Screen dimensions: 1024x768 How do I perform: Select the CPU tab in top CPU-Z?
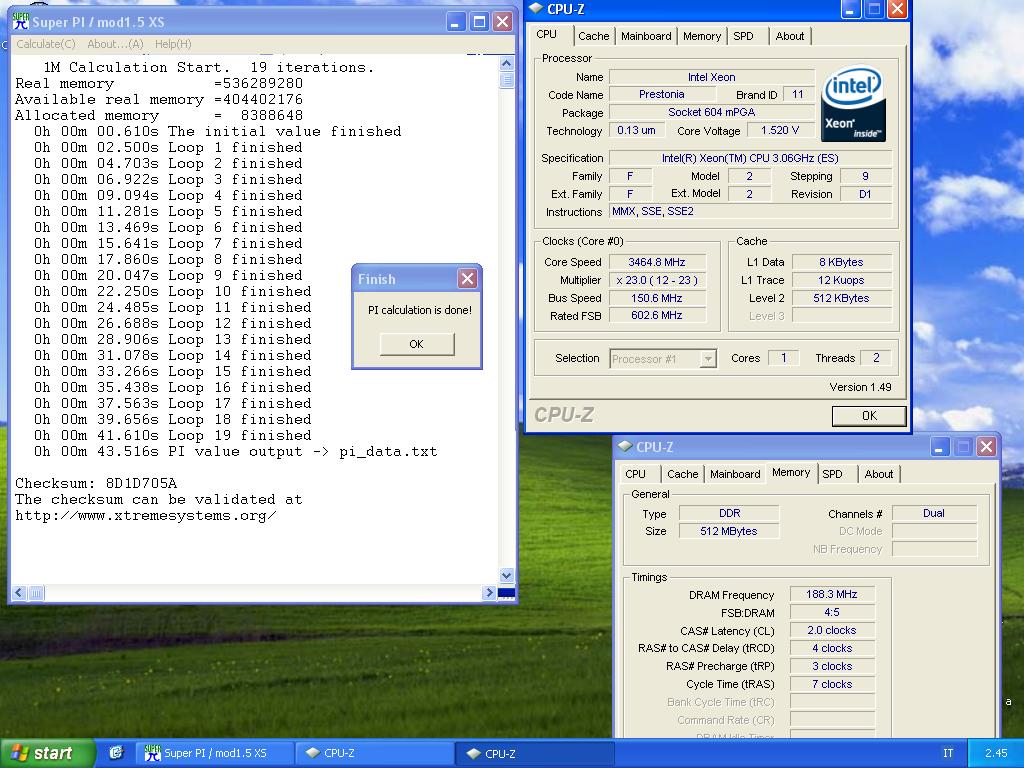click(x=547, y=35)
